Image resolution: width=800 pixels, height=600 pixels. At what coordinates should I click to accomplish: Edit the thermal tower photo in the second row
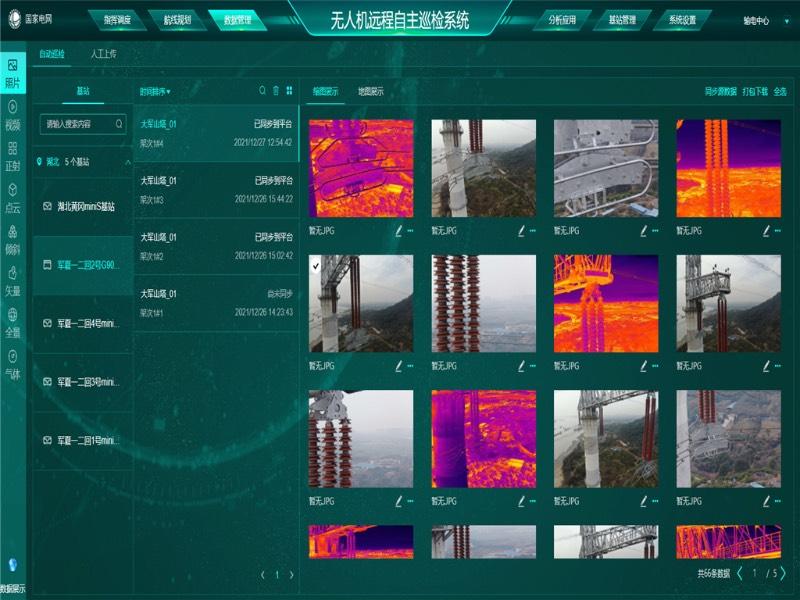643,366
